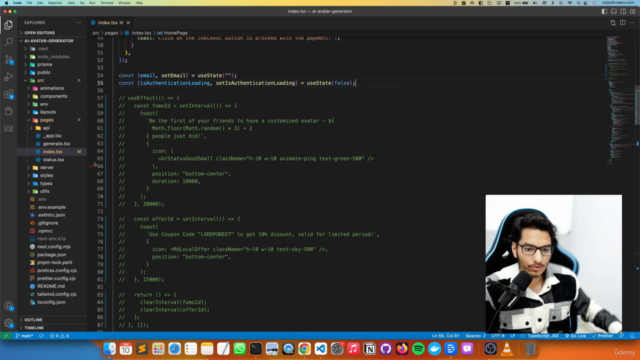The image size is (640, 360).
Task: Open the README.md file
Action: (51, 286)
